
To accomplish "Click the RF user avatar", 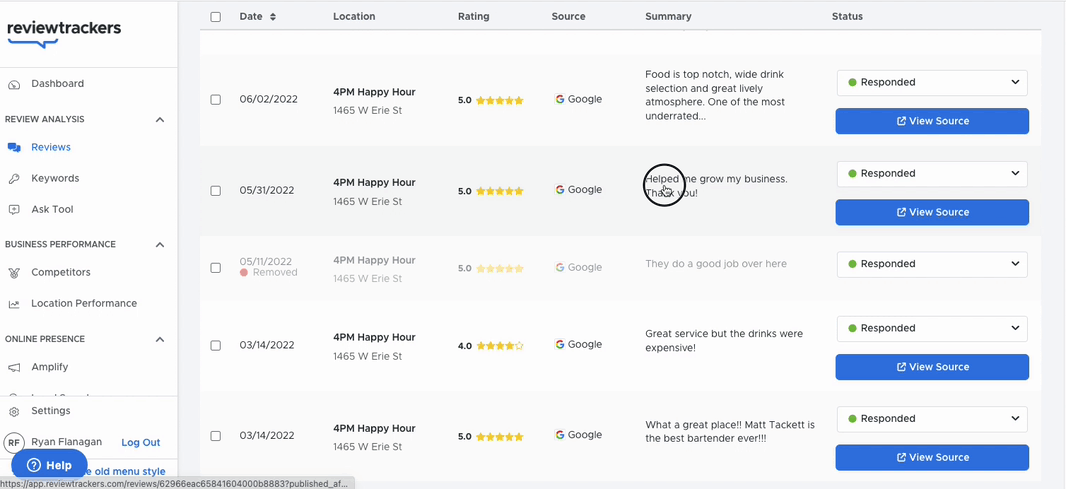I will coord(14,443).
